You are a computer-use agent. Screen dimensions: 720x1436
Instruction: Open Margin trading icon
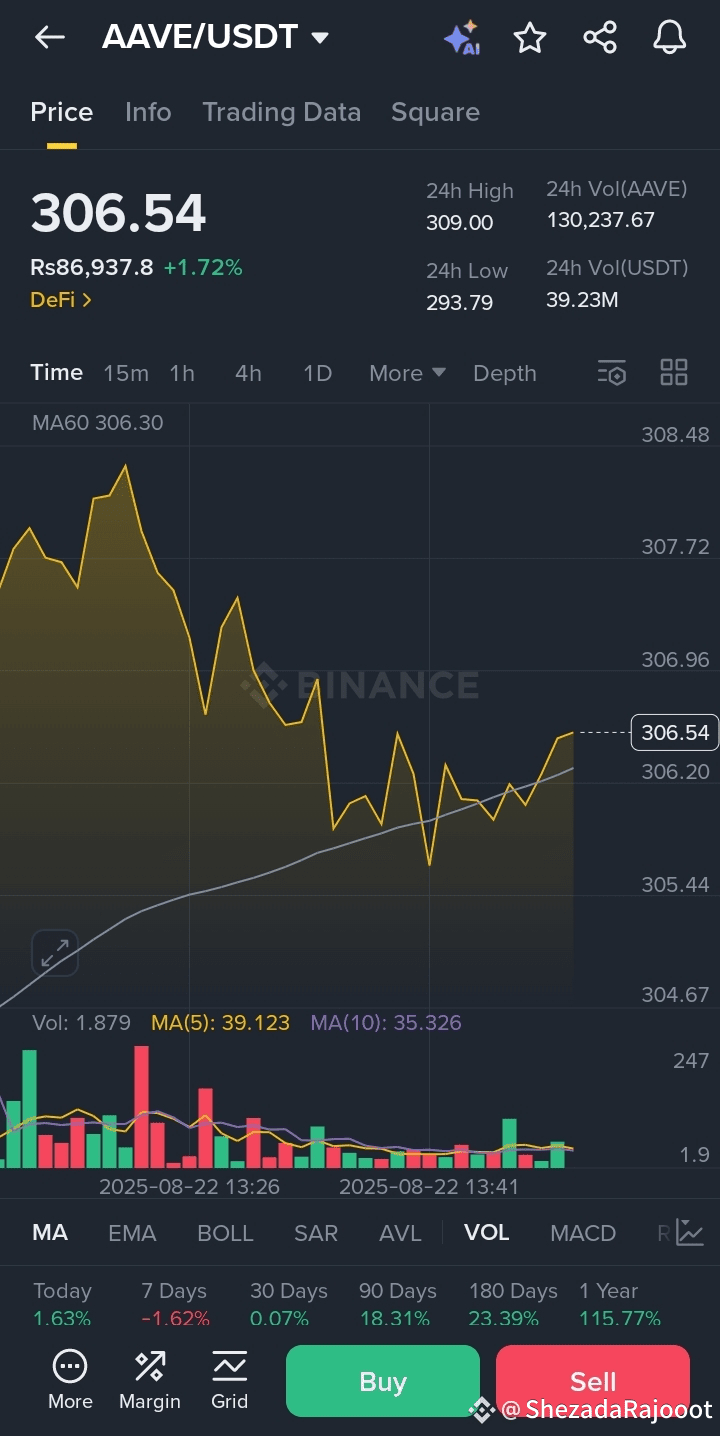[150, 1380]
